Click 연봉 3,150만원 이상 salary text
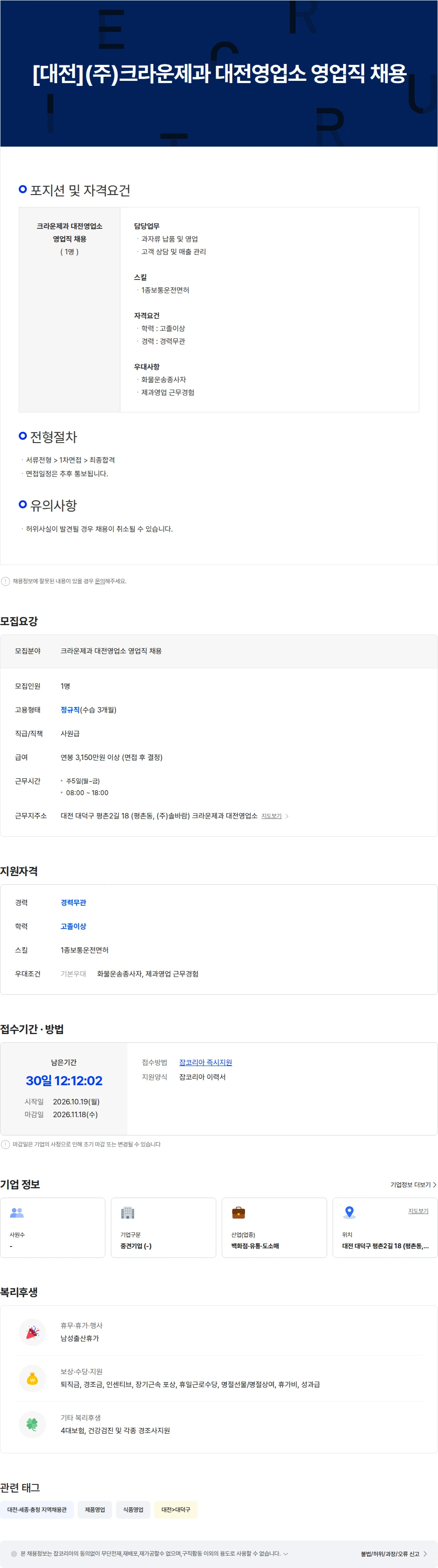 [111, 757]
